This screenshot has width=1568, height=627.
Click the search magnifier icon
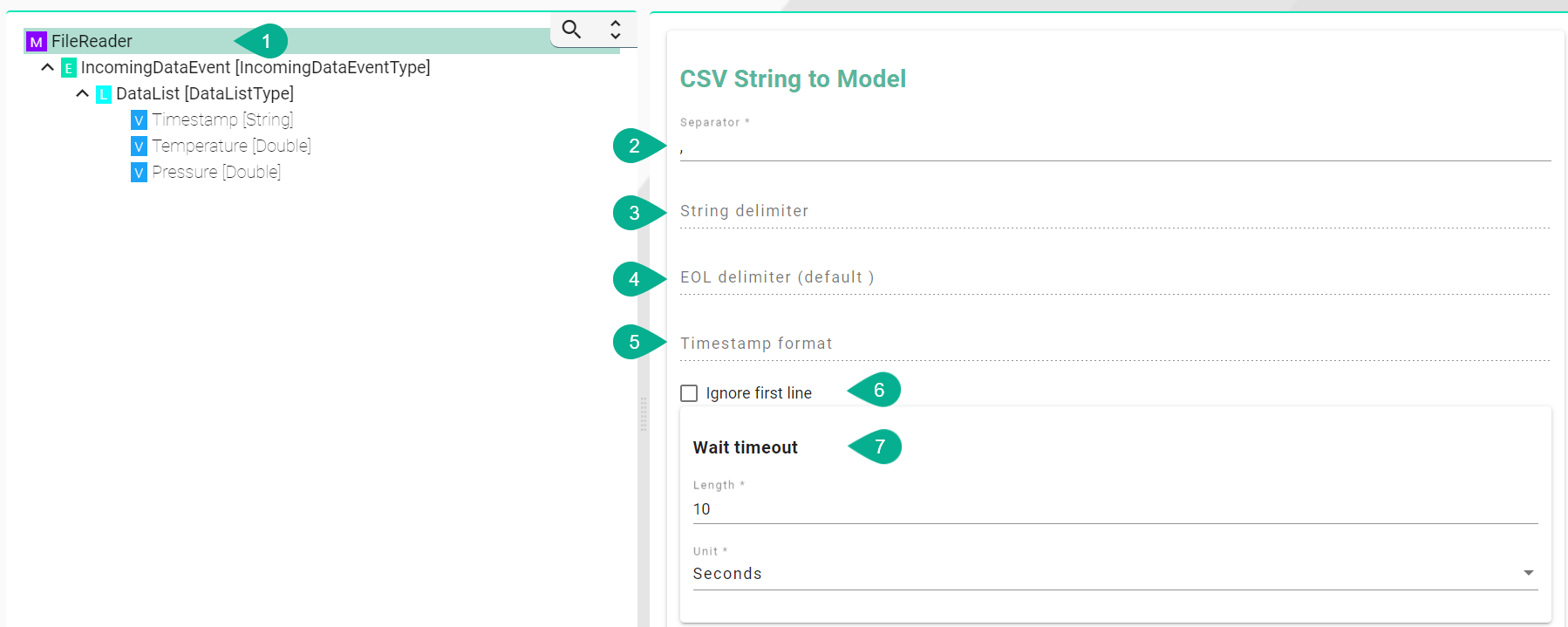click(x=571, y=30)
